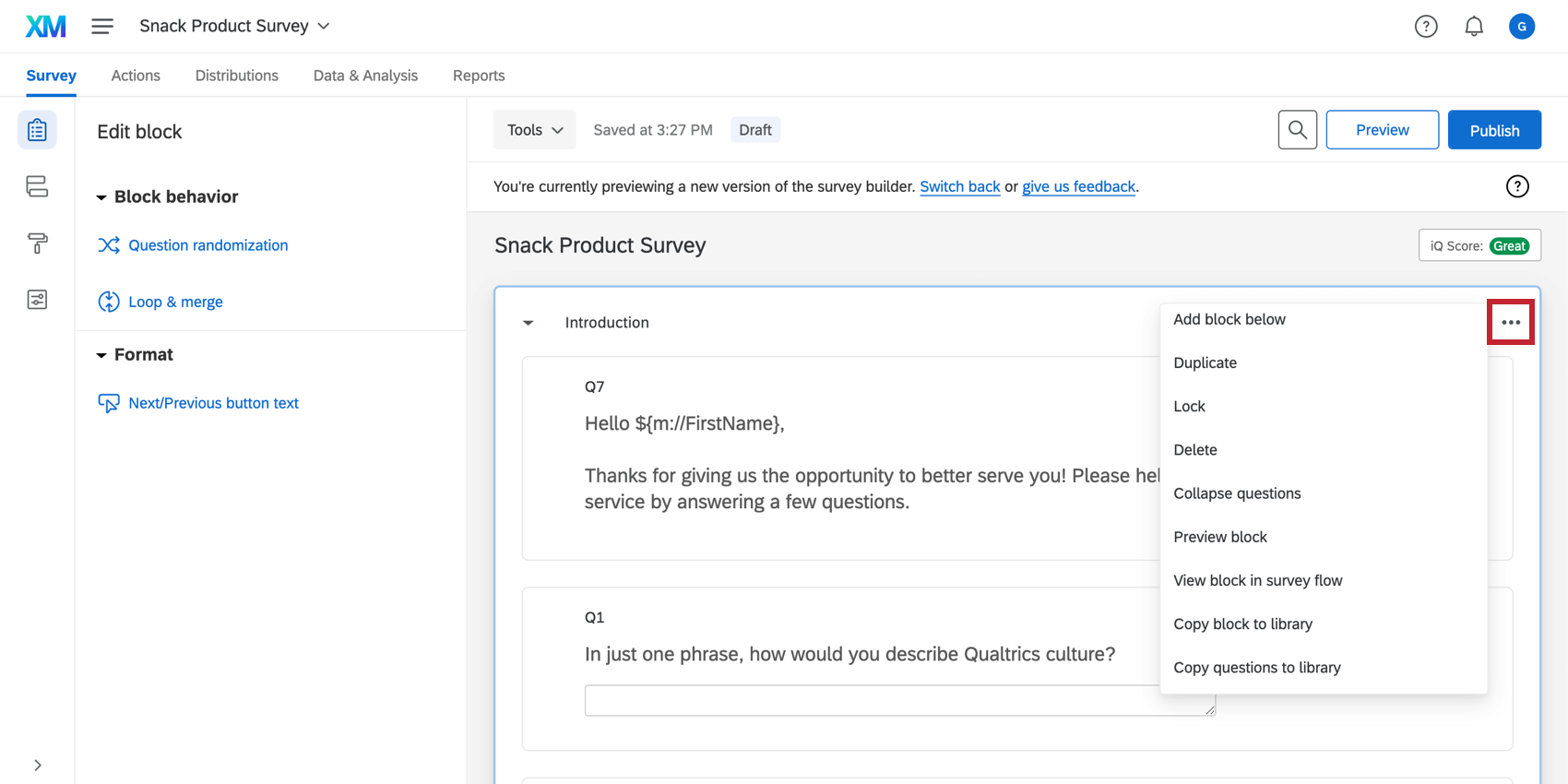Viewport: 1568px width, 784px height.
Task: Collapse the Introduction block arrow
Action: [x=529, y=323]
